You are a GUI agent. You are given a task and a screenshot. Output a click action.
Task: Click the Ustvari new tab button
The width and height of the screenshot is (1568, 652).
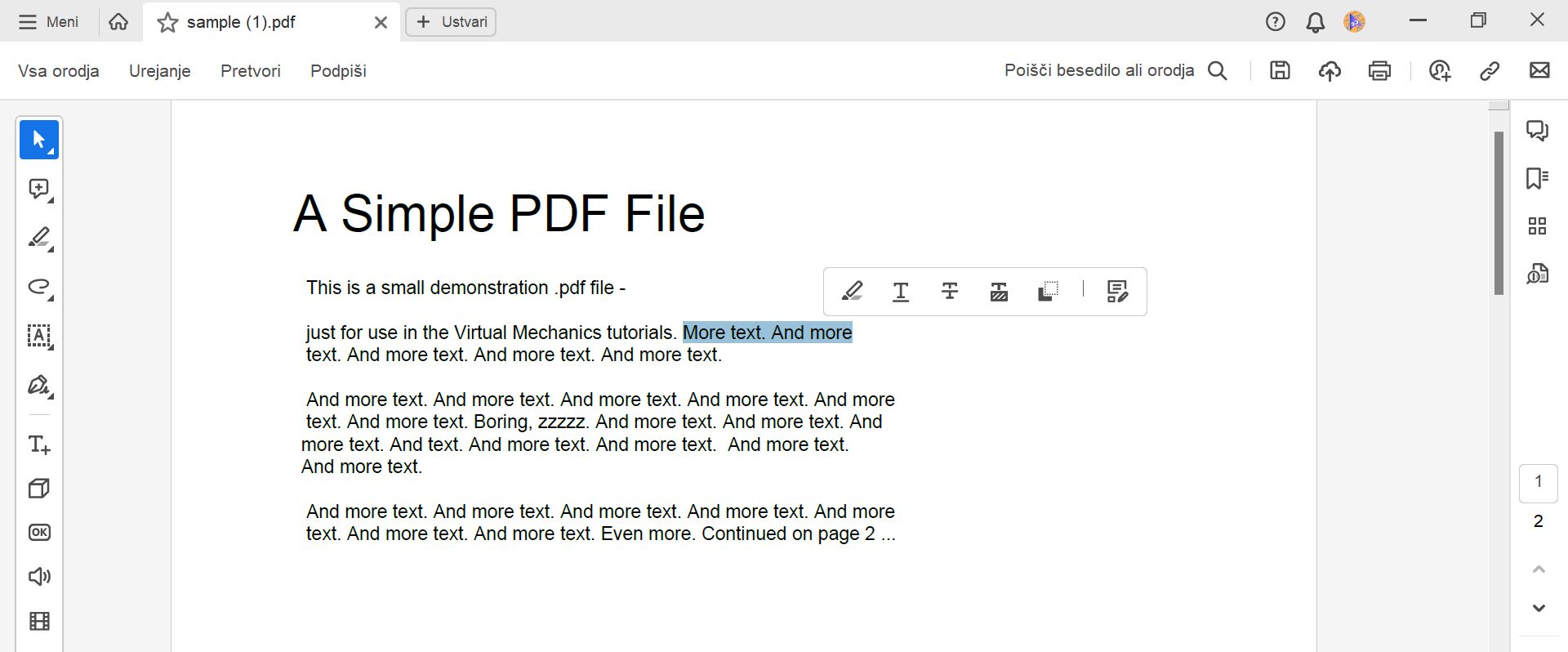451,22
